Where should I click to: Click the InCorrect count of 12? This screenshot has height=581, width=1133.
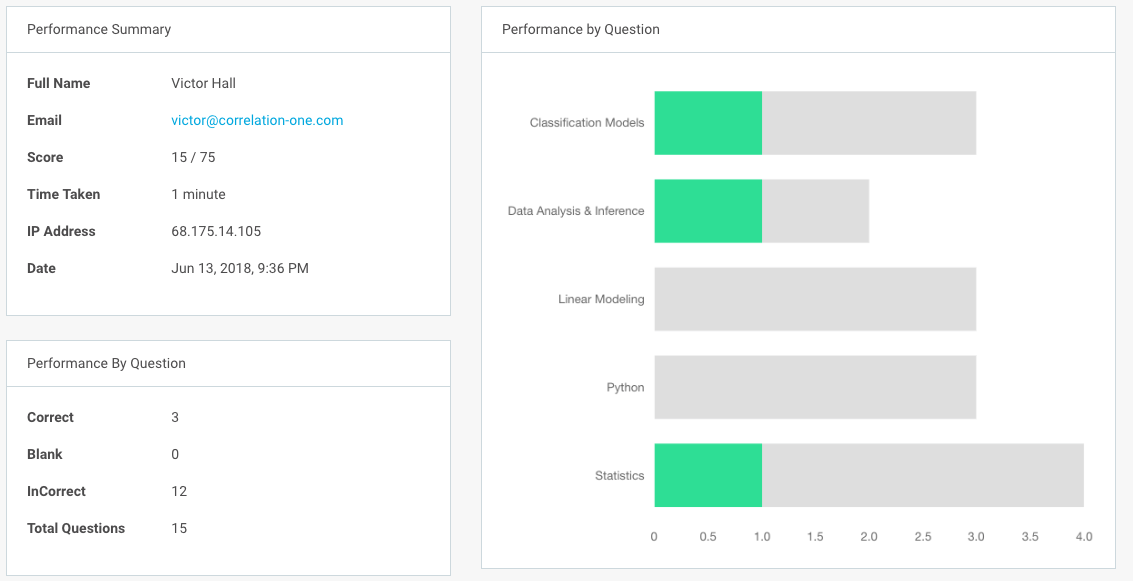(x=179, y=491)
